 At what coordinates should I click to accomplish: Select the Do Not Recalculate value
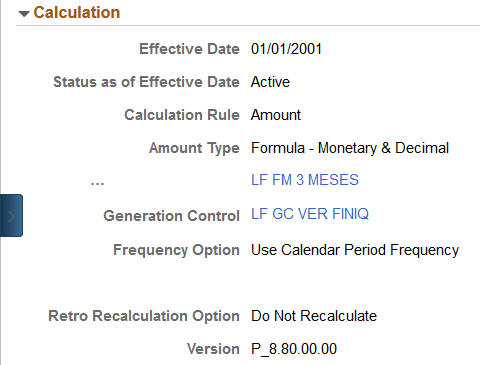(314, 316)
